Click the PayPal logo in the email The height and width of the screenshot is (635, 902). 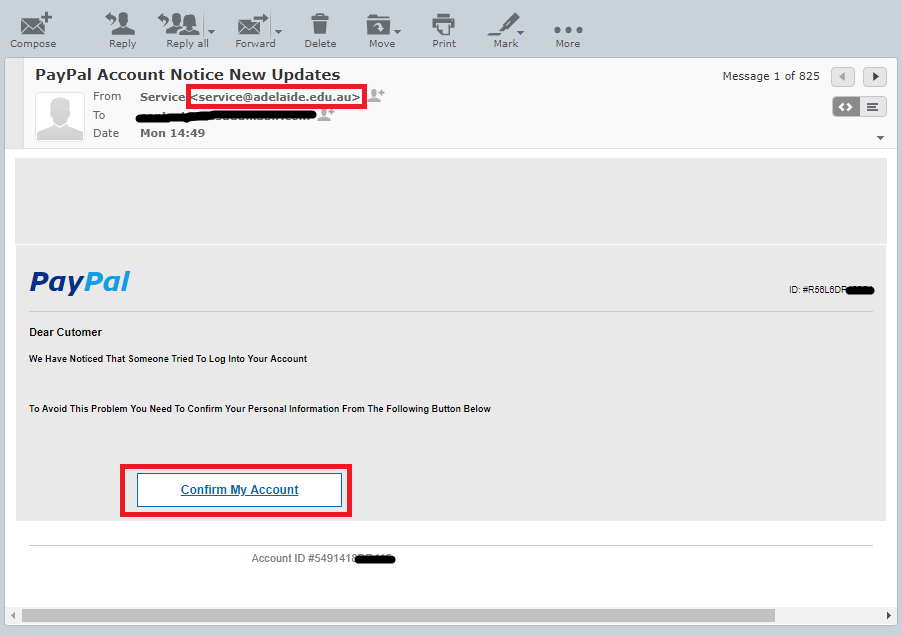80,282
